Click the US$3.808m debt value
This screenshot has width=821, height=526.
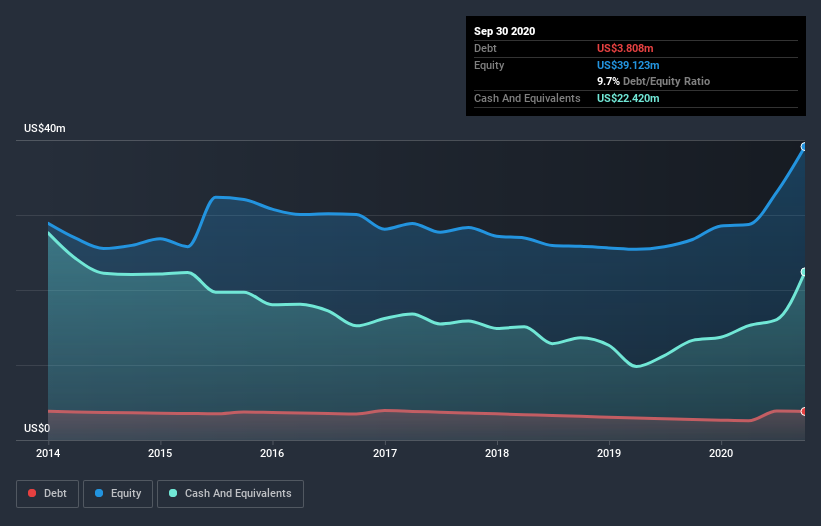[x=625, y=48]
